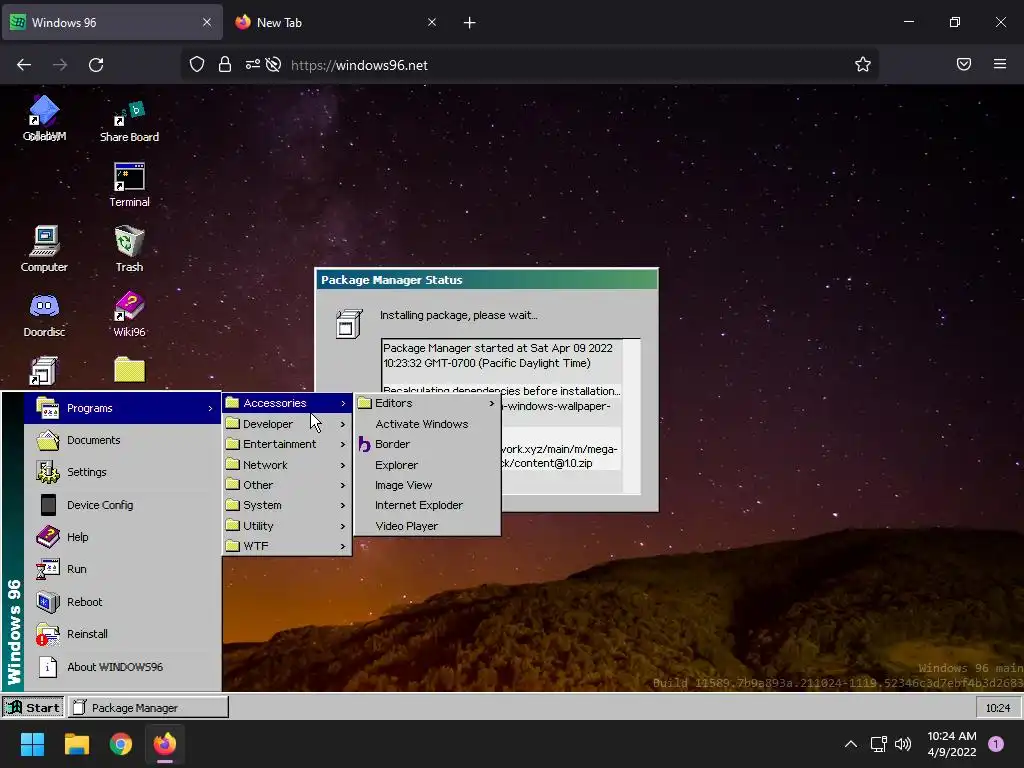The image size is (1024, 768).
Task: Launch Explorer from Accessories menu
Action: 428,465
